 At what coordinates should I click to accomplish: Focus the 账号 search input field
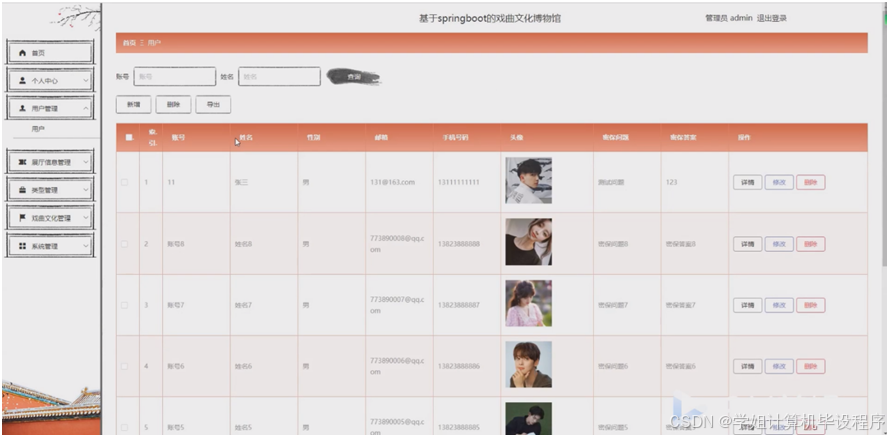coord(175,77)
